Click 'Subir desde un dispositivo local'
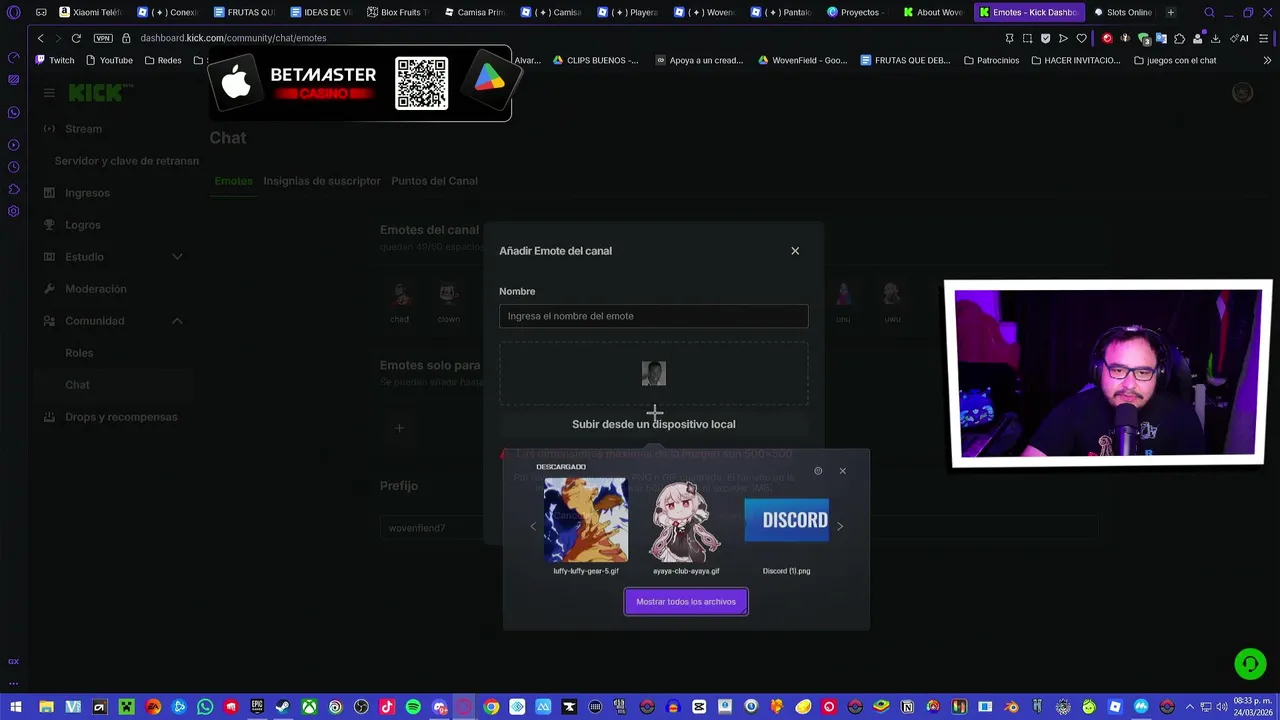The image size is (1280, 720). [653, 424]
